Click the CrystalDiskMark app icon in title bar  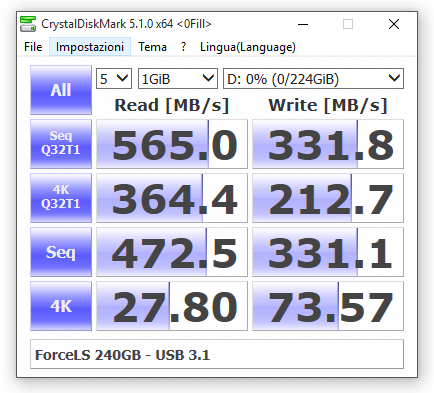pos(28,24)
